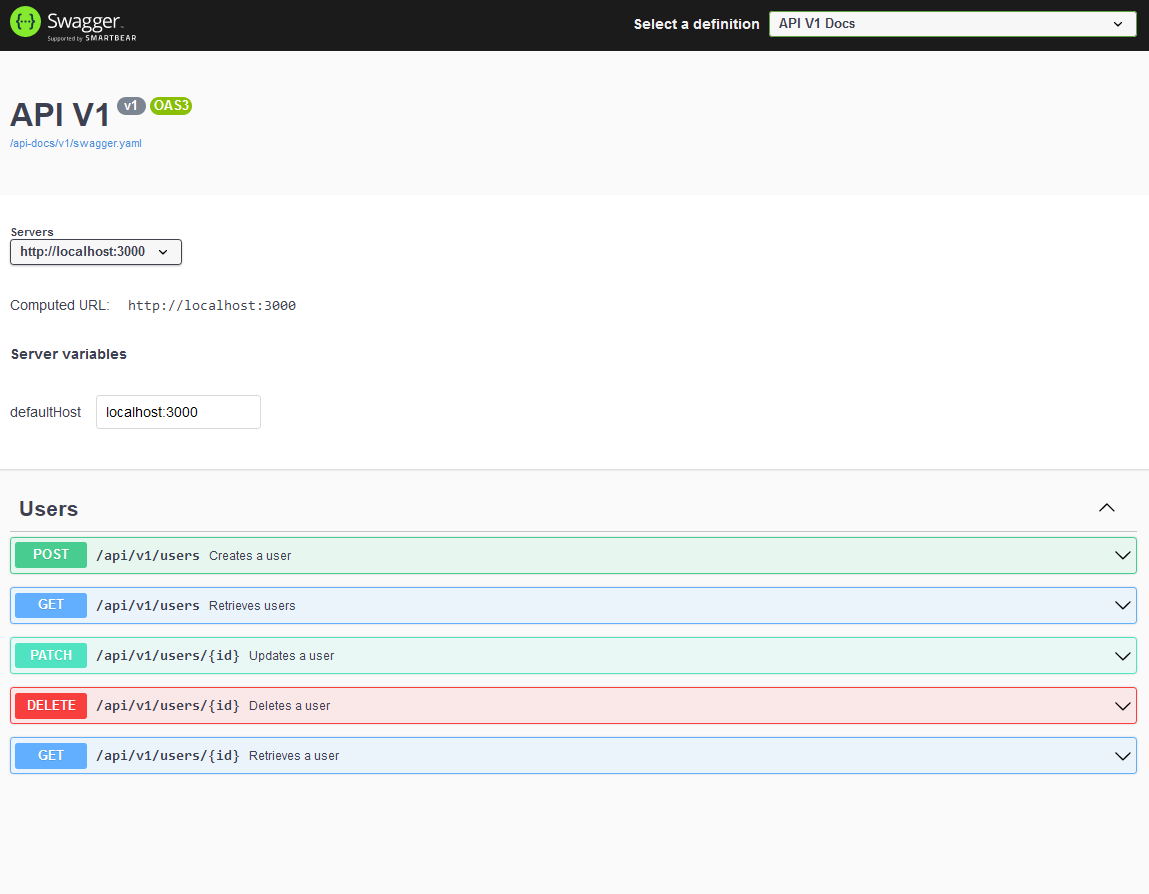Viewport: 1149px width, 894px height.
Task: Click the Computed URL value
Action: [x=211, y=305]
